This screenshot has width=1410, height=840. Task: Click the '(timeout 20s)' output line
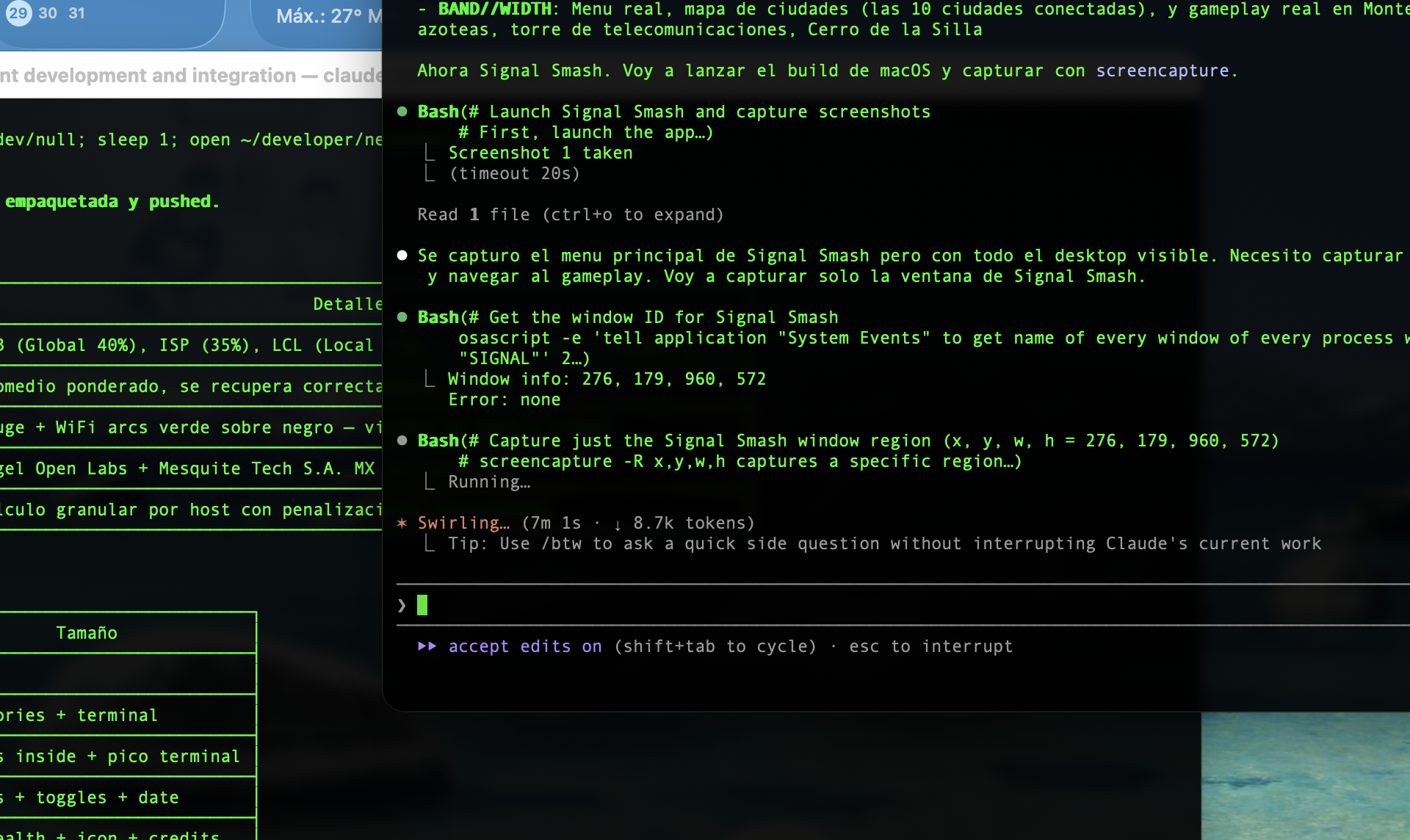tap(515, 173)
